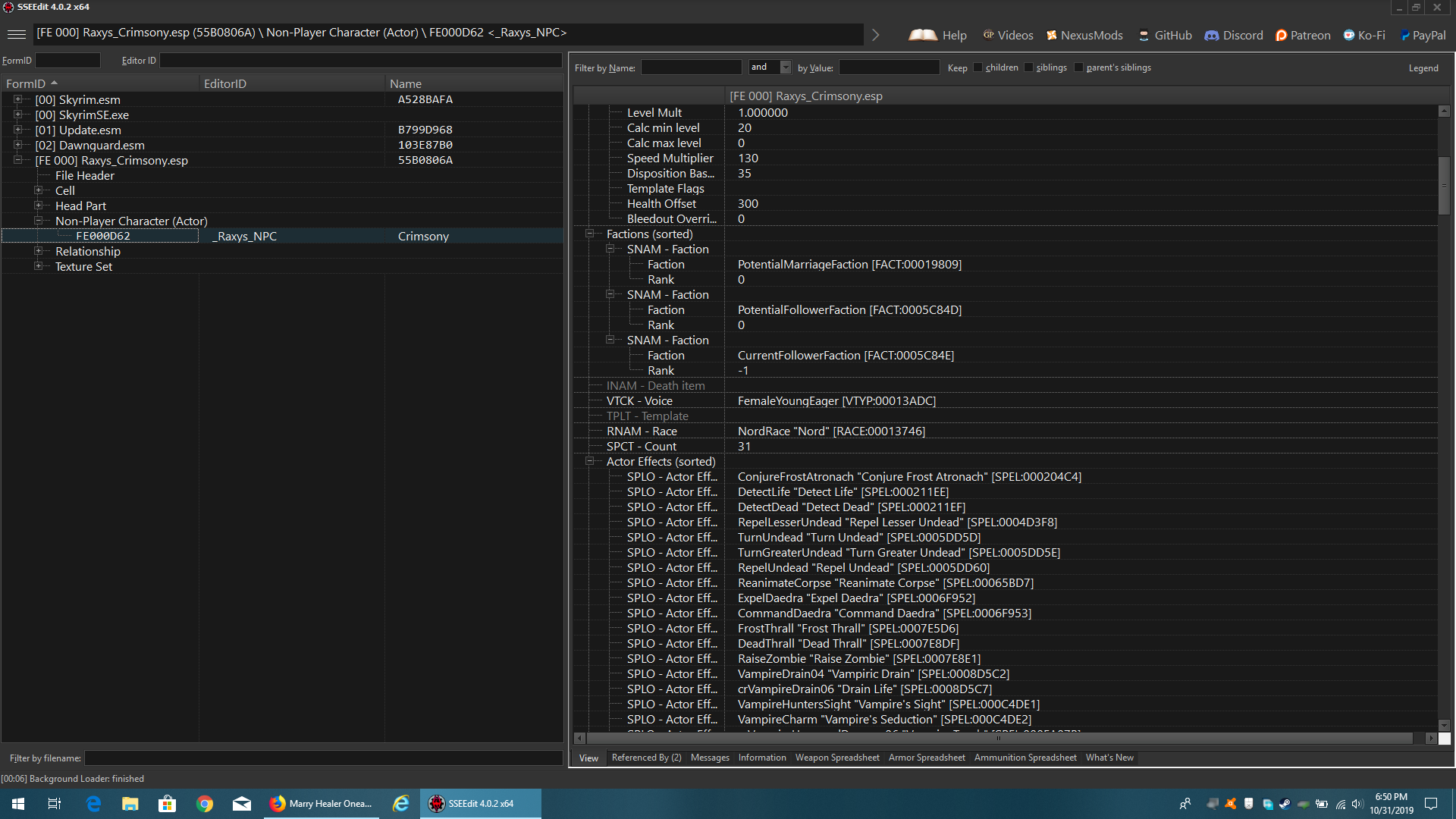
Task: Open the hamburger main menu icon
Action: point(17,34)
